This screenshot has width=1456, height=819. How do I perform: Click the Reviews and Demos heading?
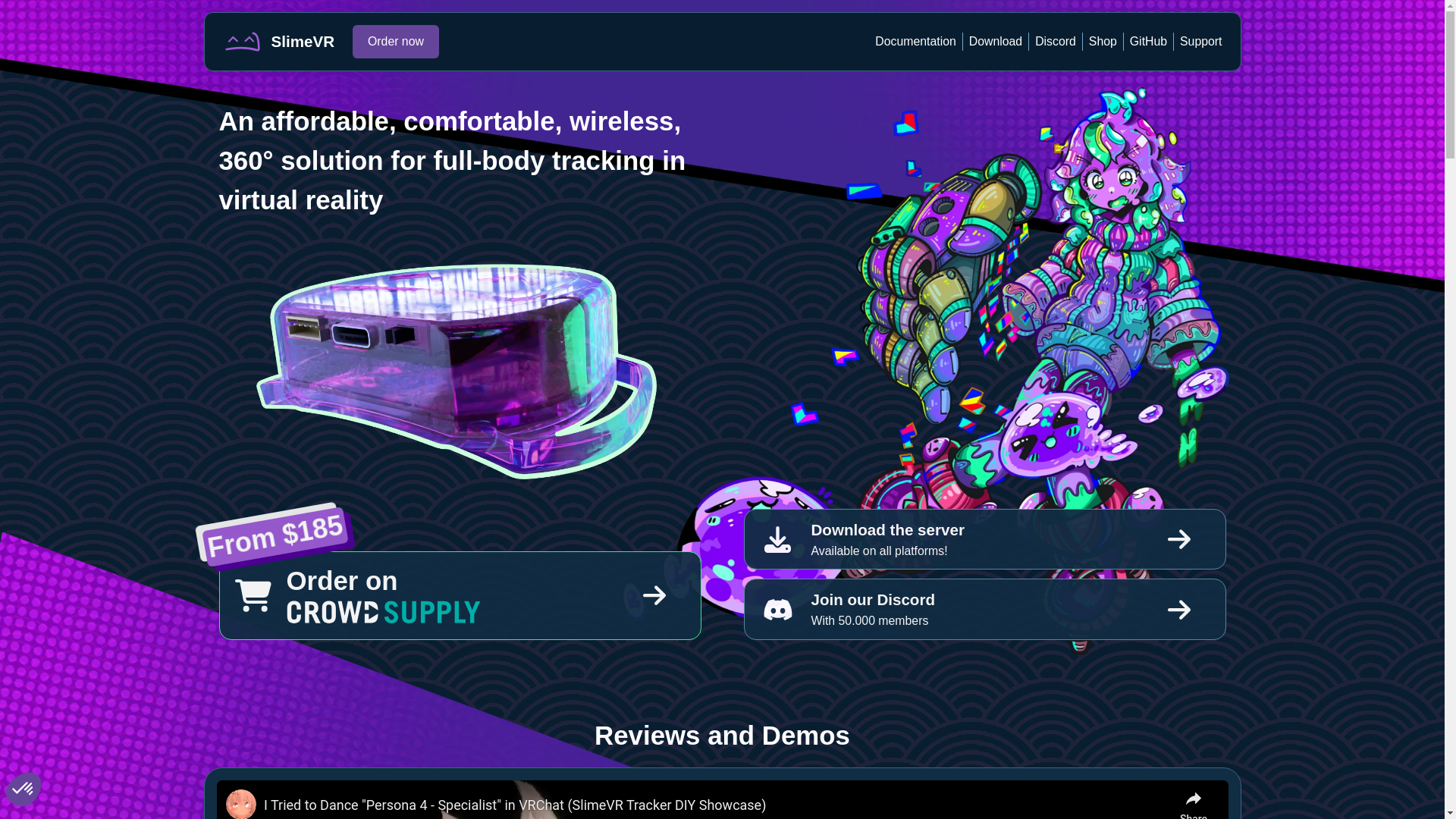[722, 736]
